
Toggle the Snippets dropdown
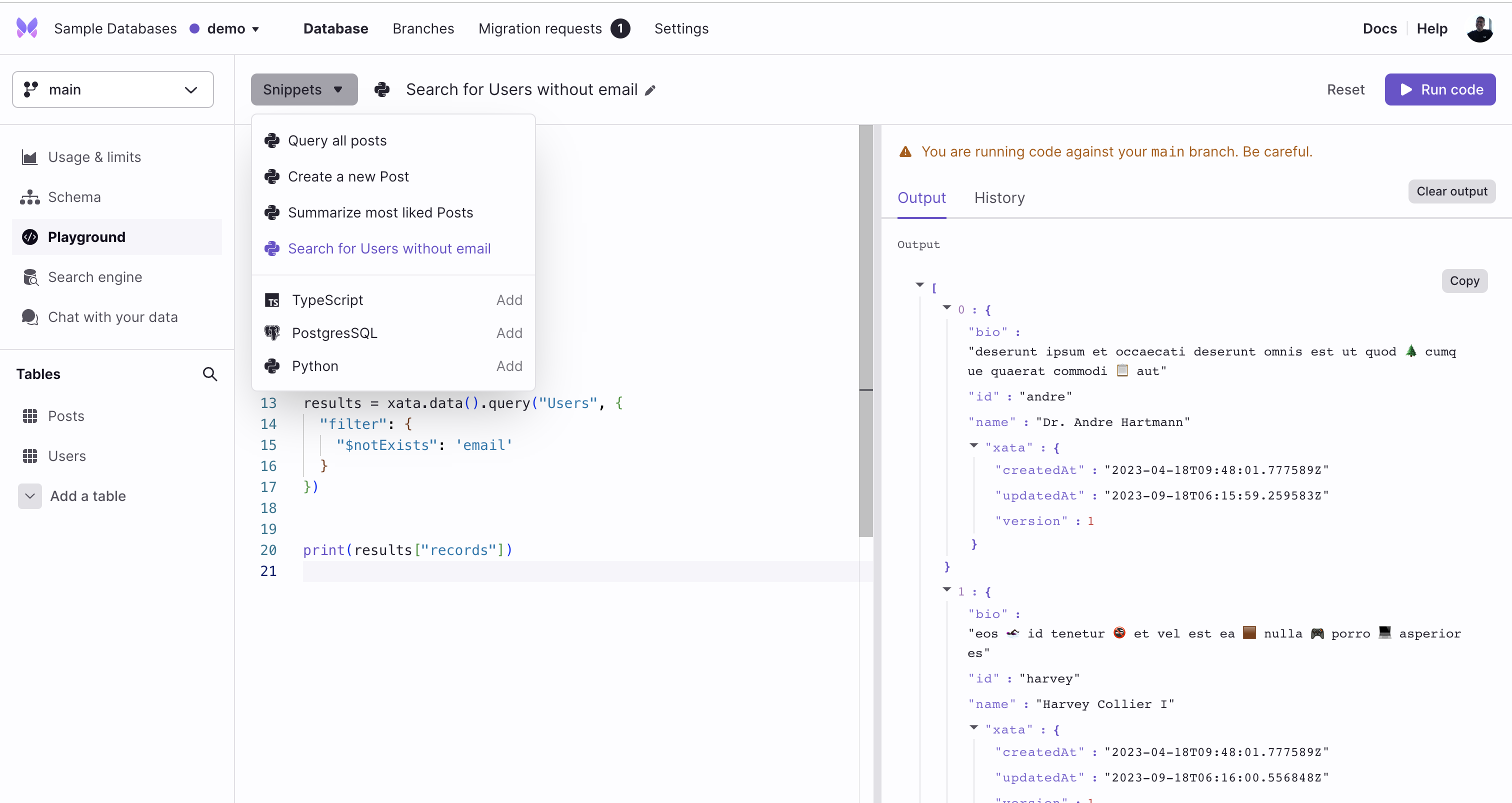[x=303, y=90]
